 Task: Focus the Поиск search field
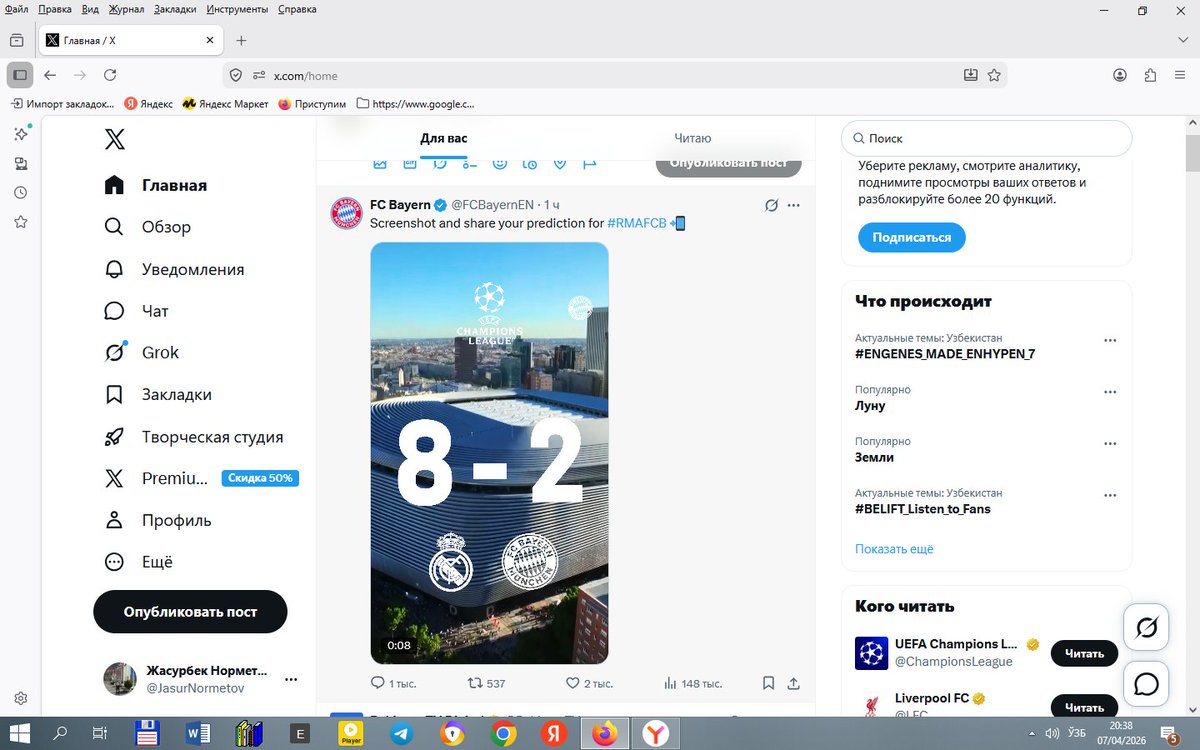pos(986,139)
